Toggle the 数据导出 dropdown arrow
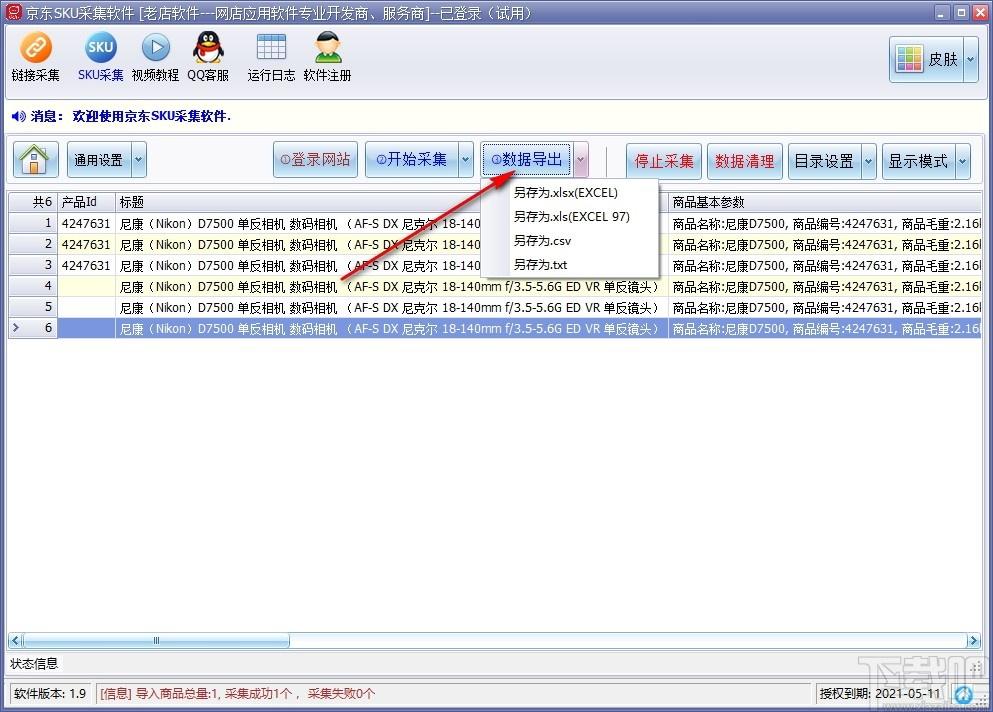993x712 pixels. click(581, 160)
